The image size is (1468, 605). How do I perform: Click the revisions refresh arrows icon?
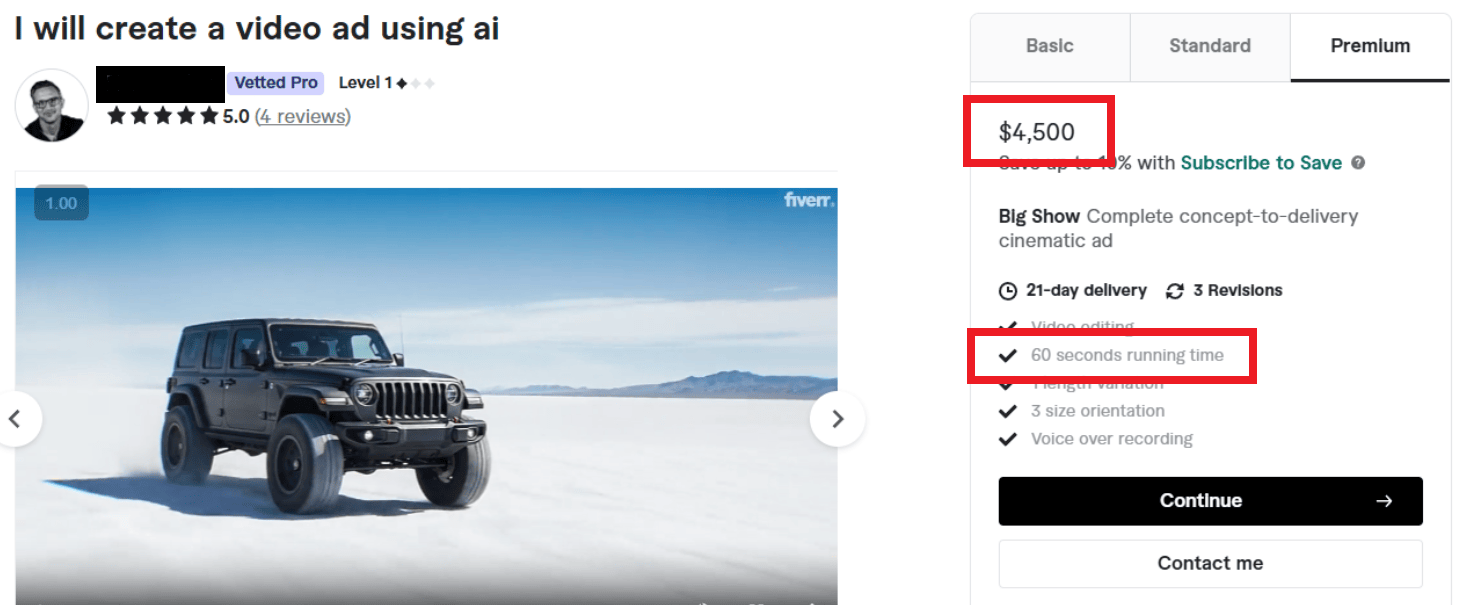(1175, 291)
